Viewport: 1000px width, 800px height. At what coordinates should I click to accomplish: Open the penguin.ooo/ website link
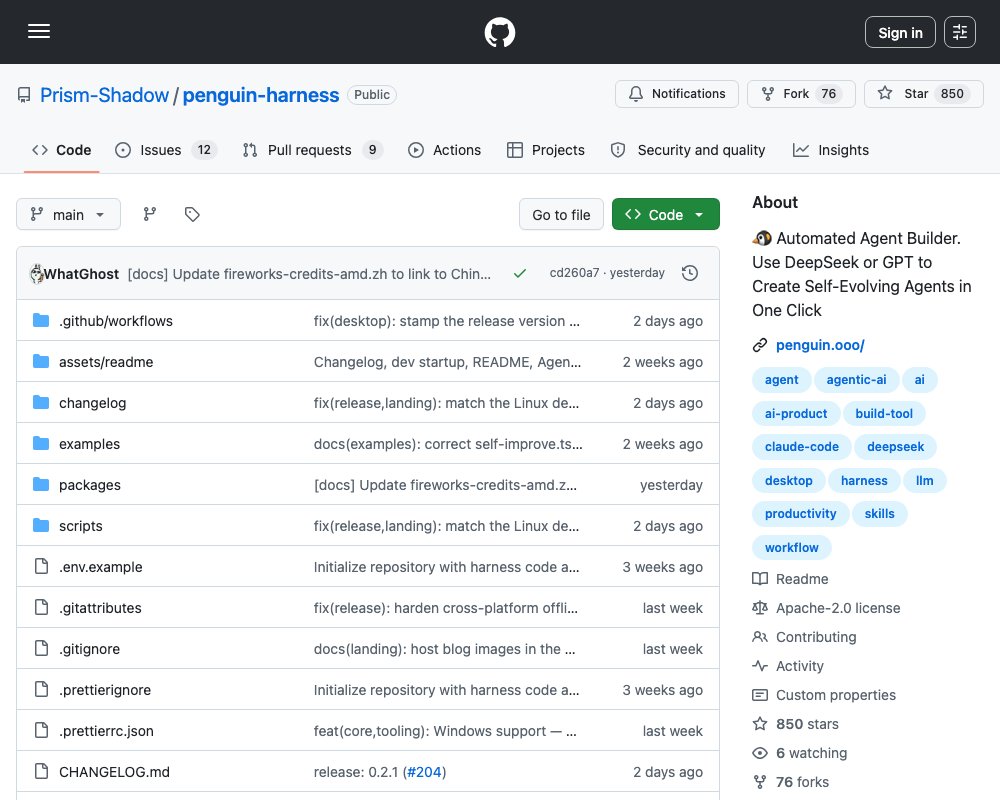(x=820, y=345)
